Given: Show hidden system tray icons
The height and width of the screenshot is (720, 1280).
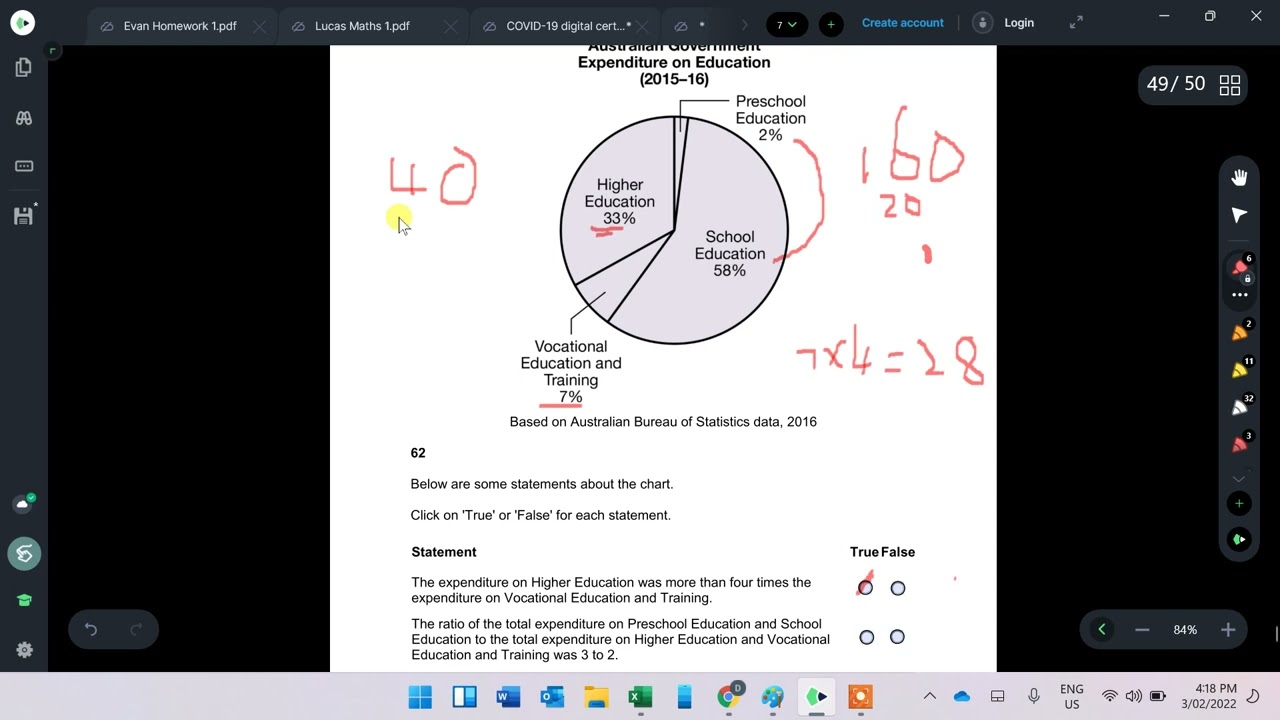Looking at the screenshot, I should 930,697.
